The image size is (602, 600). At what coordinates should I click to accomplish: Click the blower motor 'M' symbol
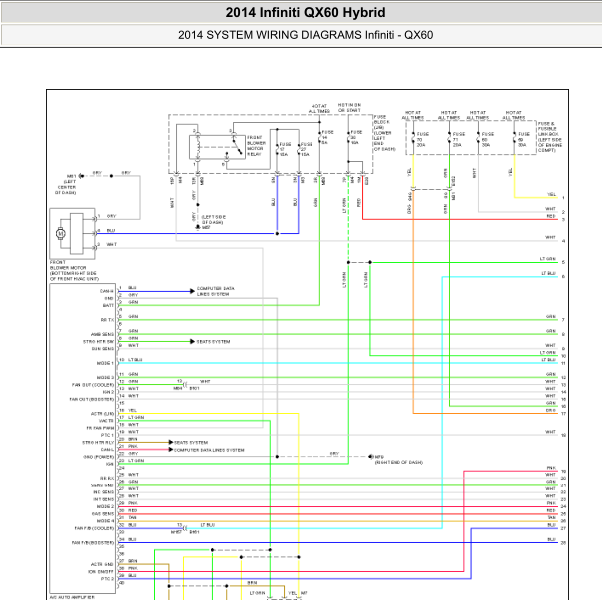(x=60, y=233)
